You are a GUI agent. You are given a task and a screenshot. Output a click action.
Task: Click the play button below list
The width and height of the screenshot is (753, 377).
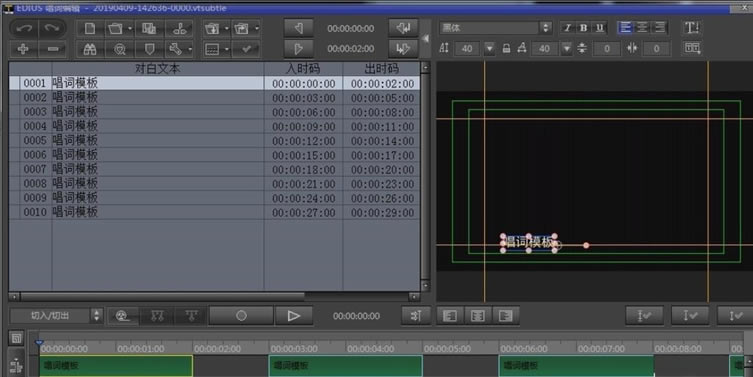coord(293,316)
